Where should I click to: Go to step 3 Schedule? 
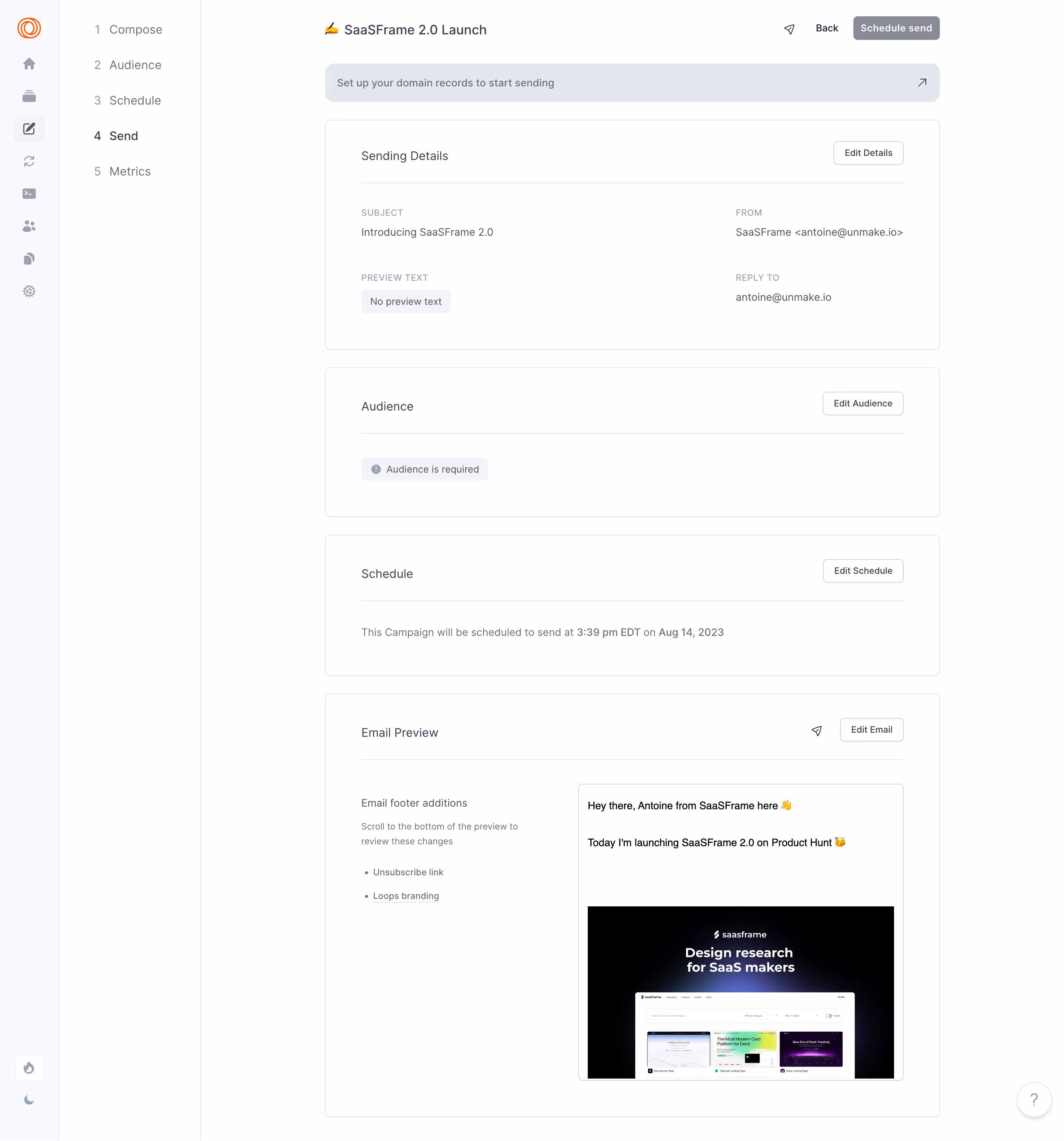[127, 101]
